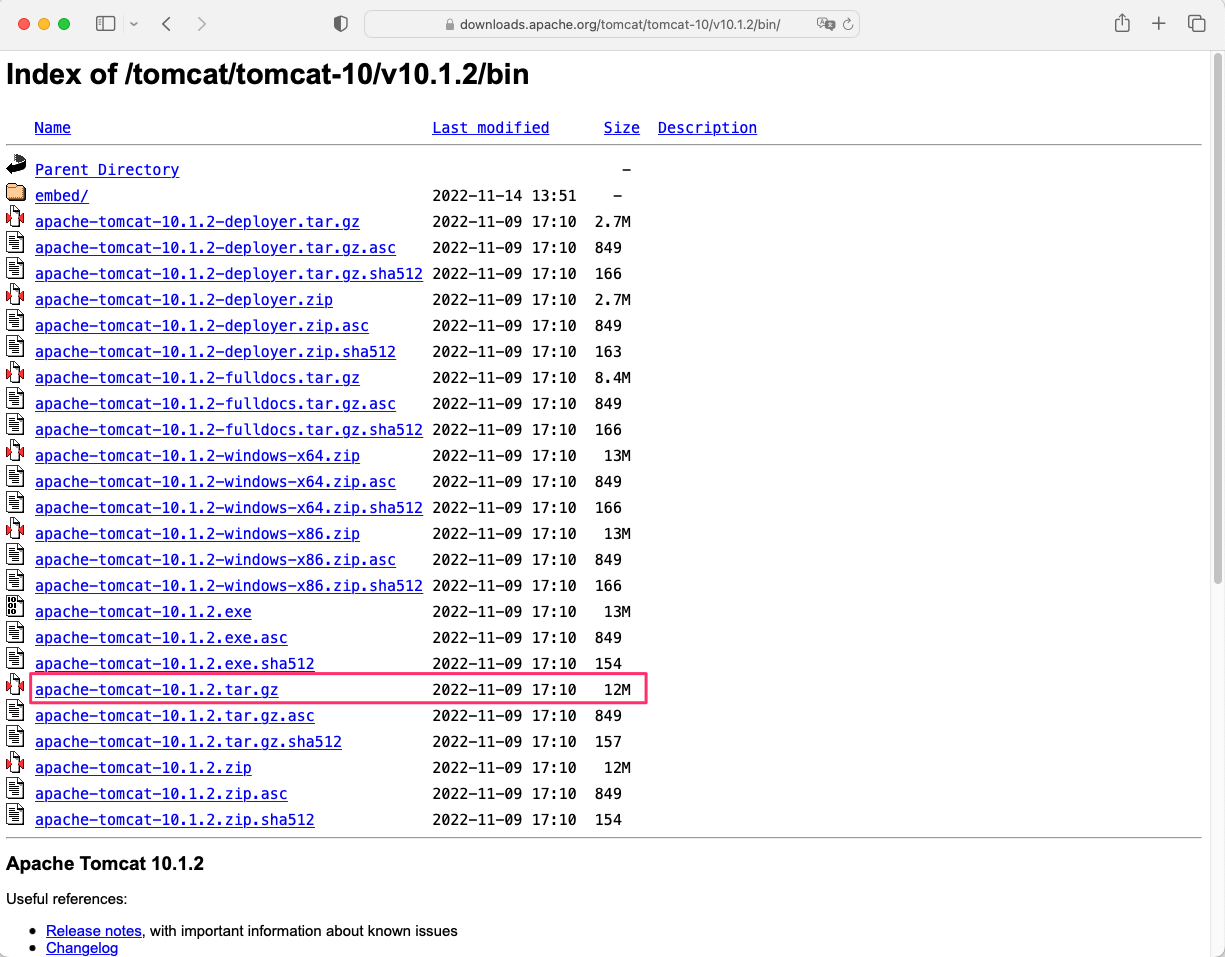The width and height of the screenshot is (1225, 957).
Task: Open apache-tomcat-10.1.2-fulldocs.tar.gz.asc
Action: (215, 404)
